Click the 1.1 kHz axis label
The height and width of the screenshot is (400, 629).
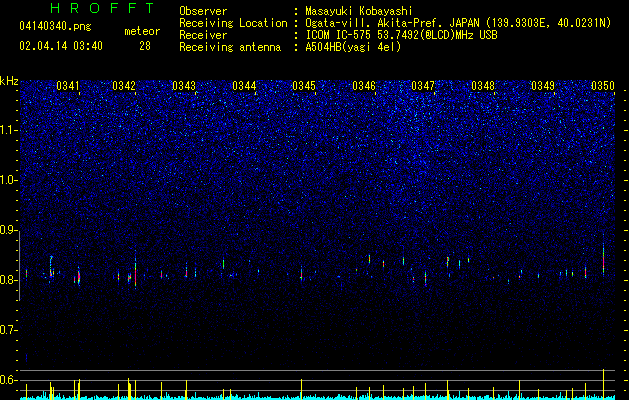tap(8, 130)
